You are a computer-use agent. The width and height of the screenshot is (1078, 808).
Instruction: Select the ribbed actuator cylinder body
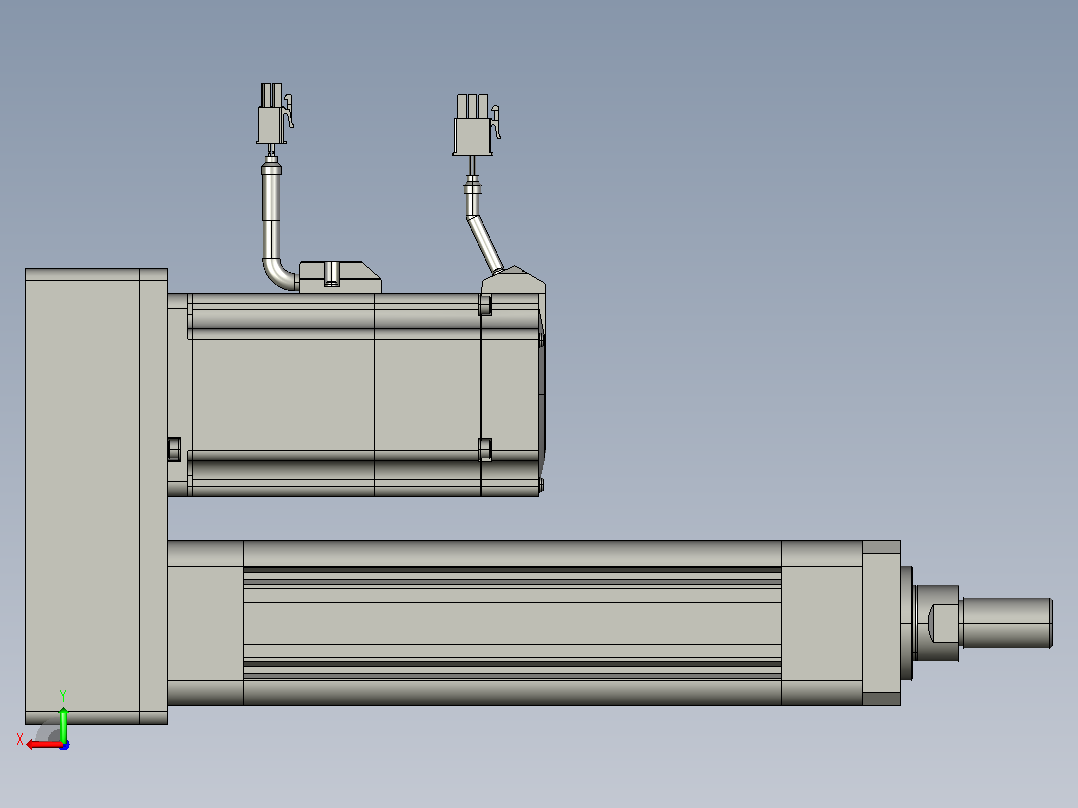point(512,622)
